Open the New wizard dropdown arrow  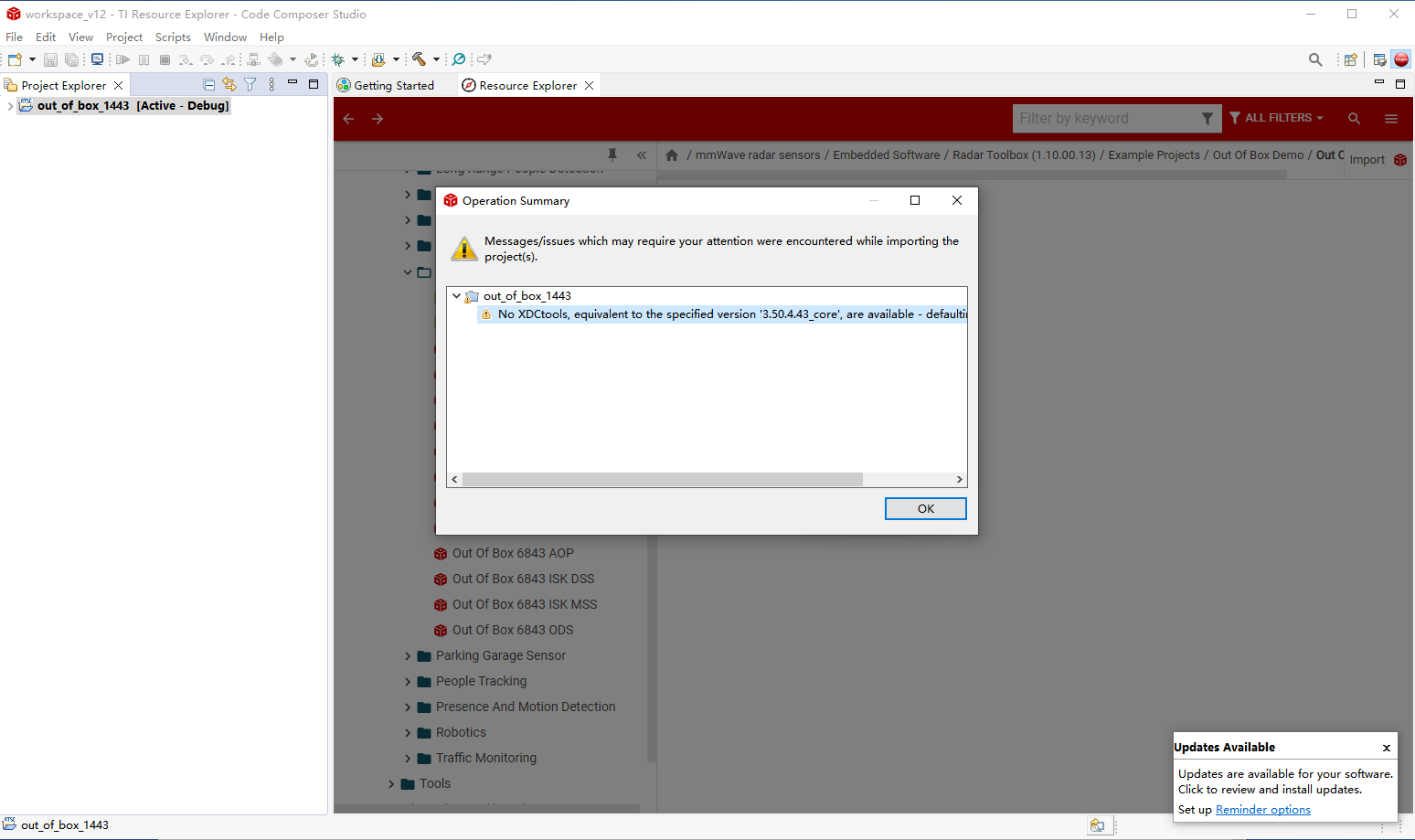[32, 59]
